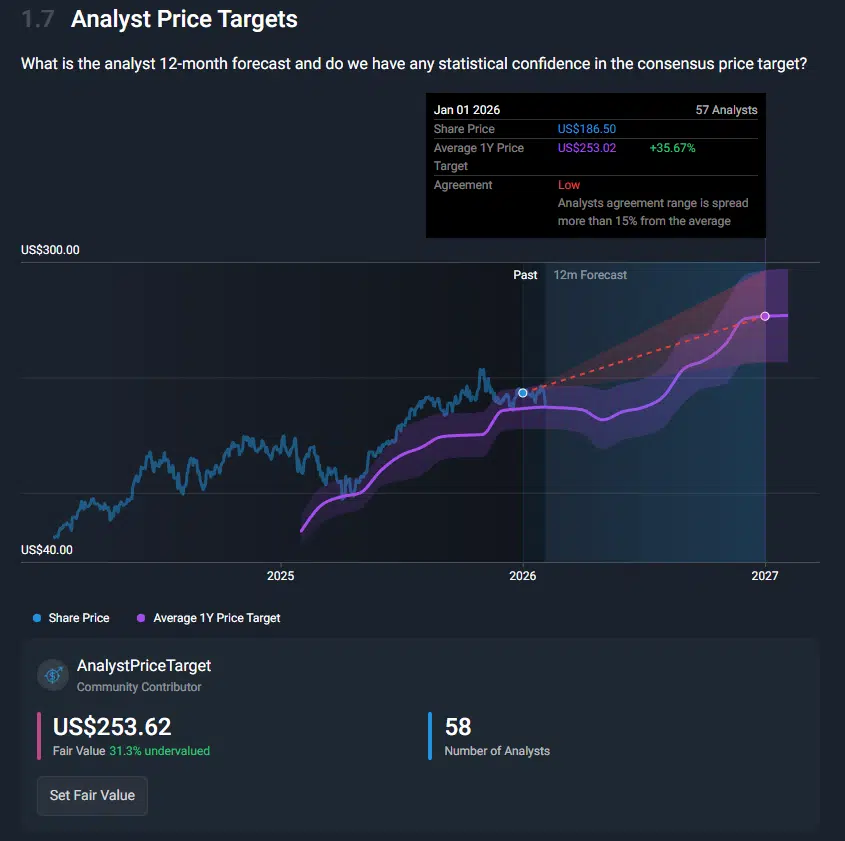Click the US$253.62 fair value figure
Screen dimensions: 845x841
[x=112, y=727]
